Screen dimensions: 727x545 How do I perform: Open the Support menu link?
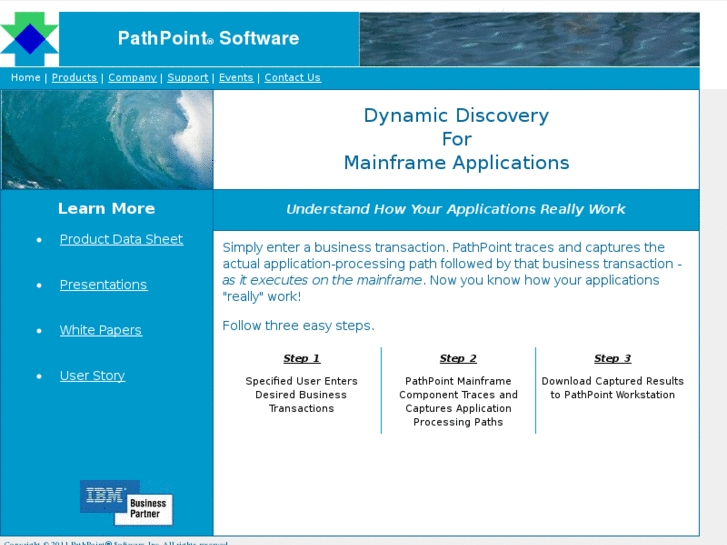point(188,77)
